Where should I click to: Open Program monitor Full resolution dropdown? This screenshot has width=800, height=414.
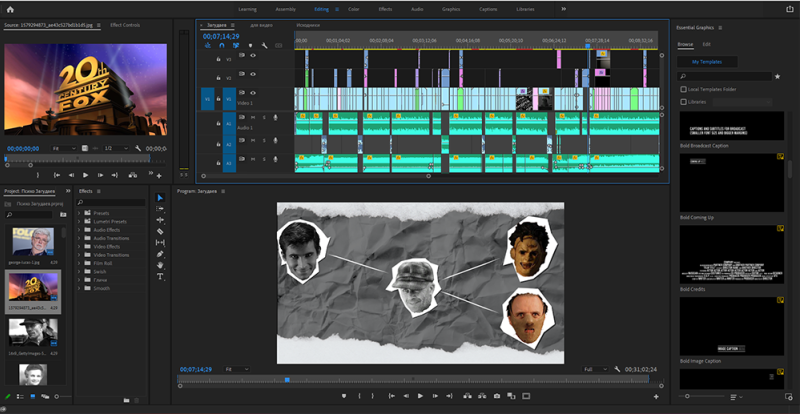point(596,369)
